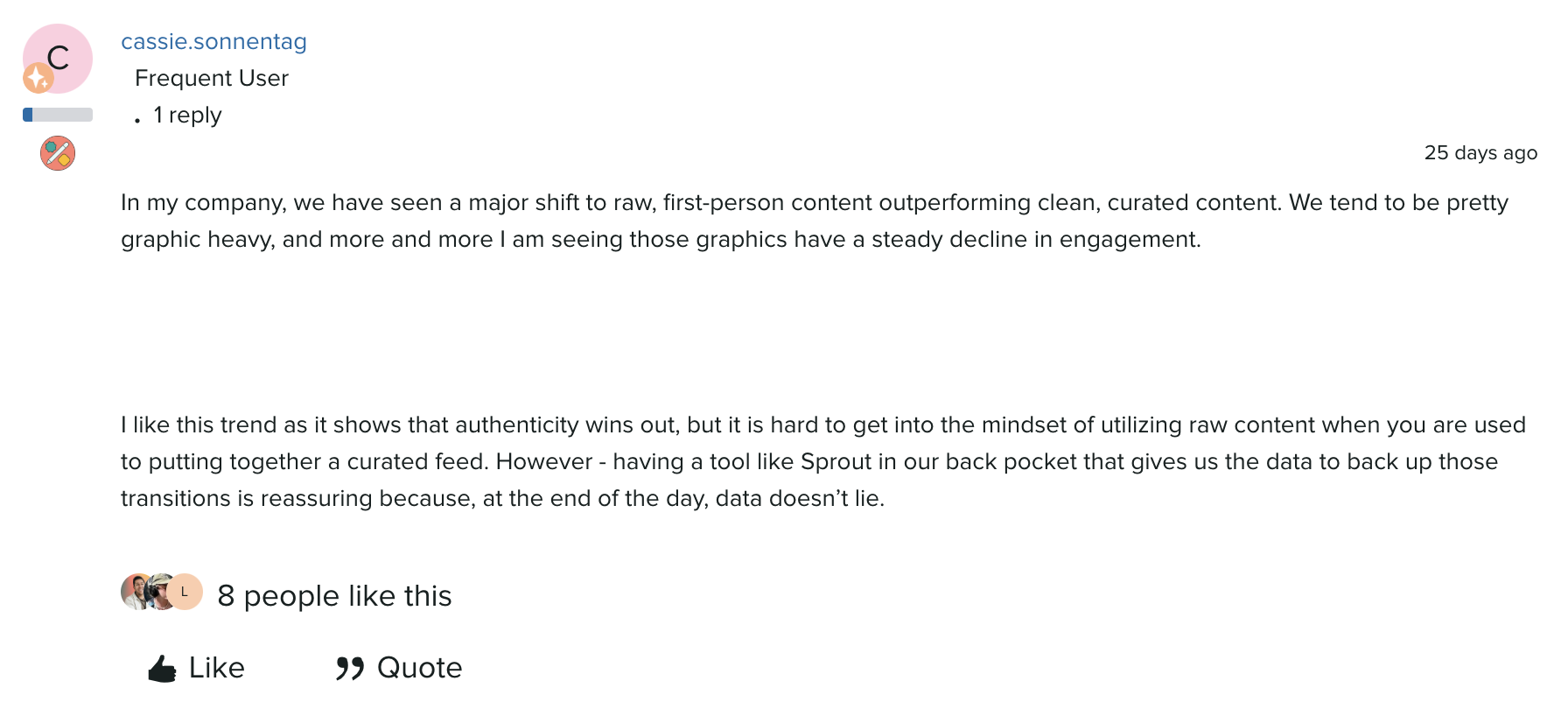
Task: Click the paragraph starting "In my company"
Action: 814,221
